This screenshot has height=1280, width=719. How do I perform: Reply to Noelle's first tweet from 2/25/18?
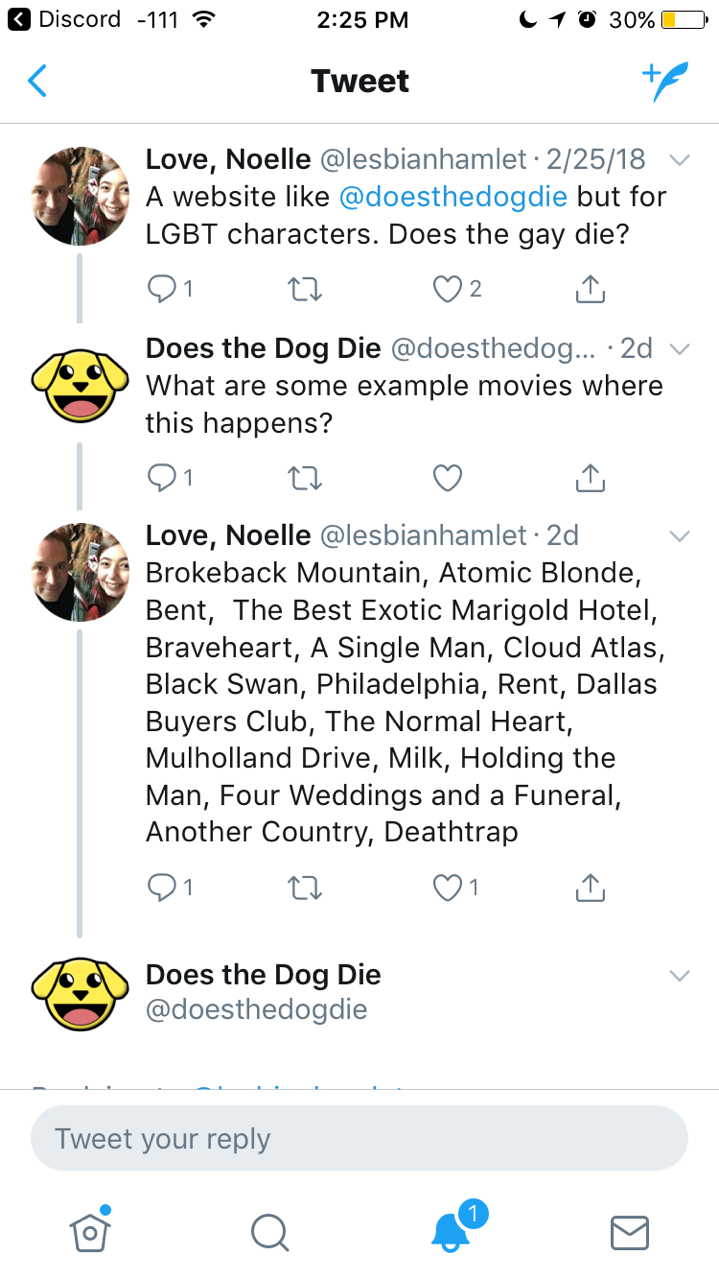point(162,290)
